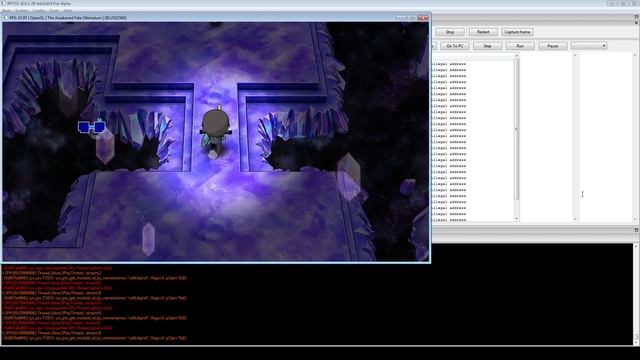Viewport: 640px width, 360px height.
Task: Open the thread selection dropdown beside Pause
Action: (x=589, y=46)
